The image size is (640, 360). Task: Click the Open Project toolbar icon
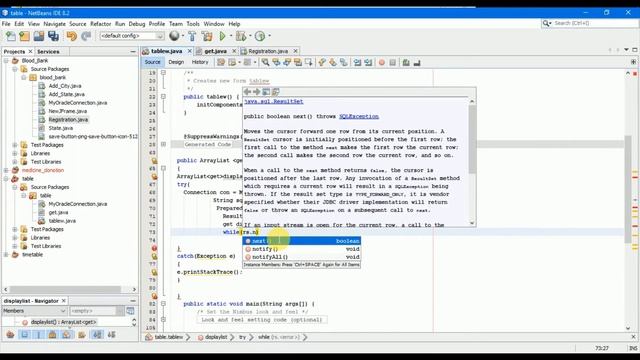[39, 36]
